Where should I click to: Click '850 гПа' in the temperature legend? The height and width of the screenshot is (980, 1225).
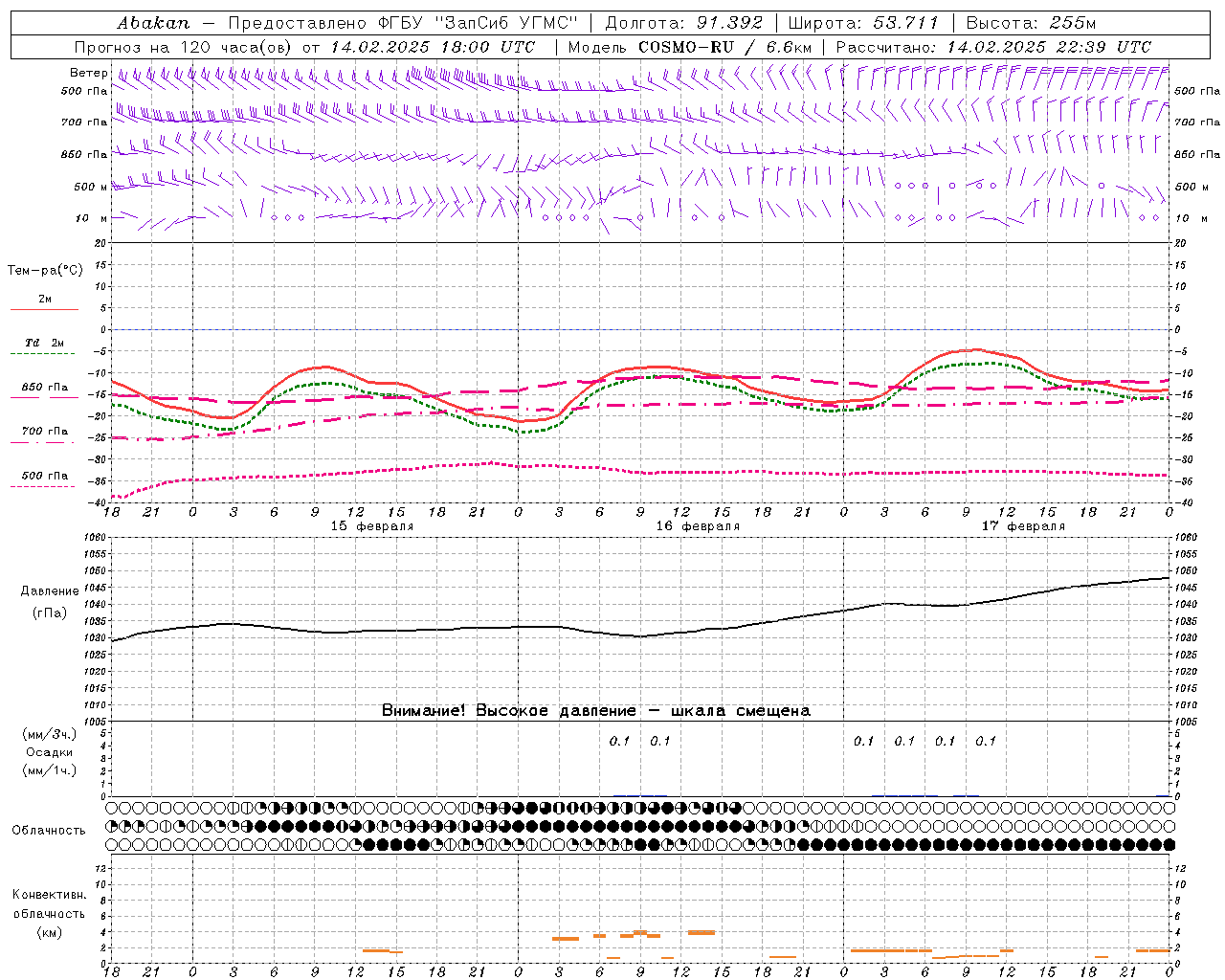point(45,388)
